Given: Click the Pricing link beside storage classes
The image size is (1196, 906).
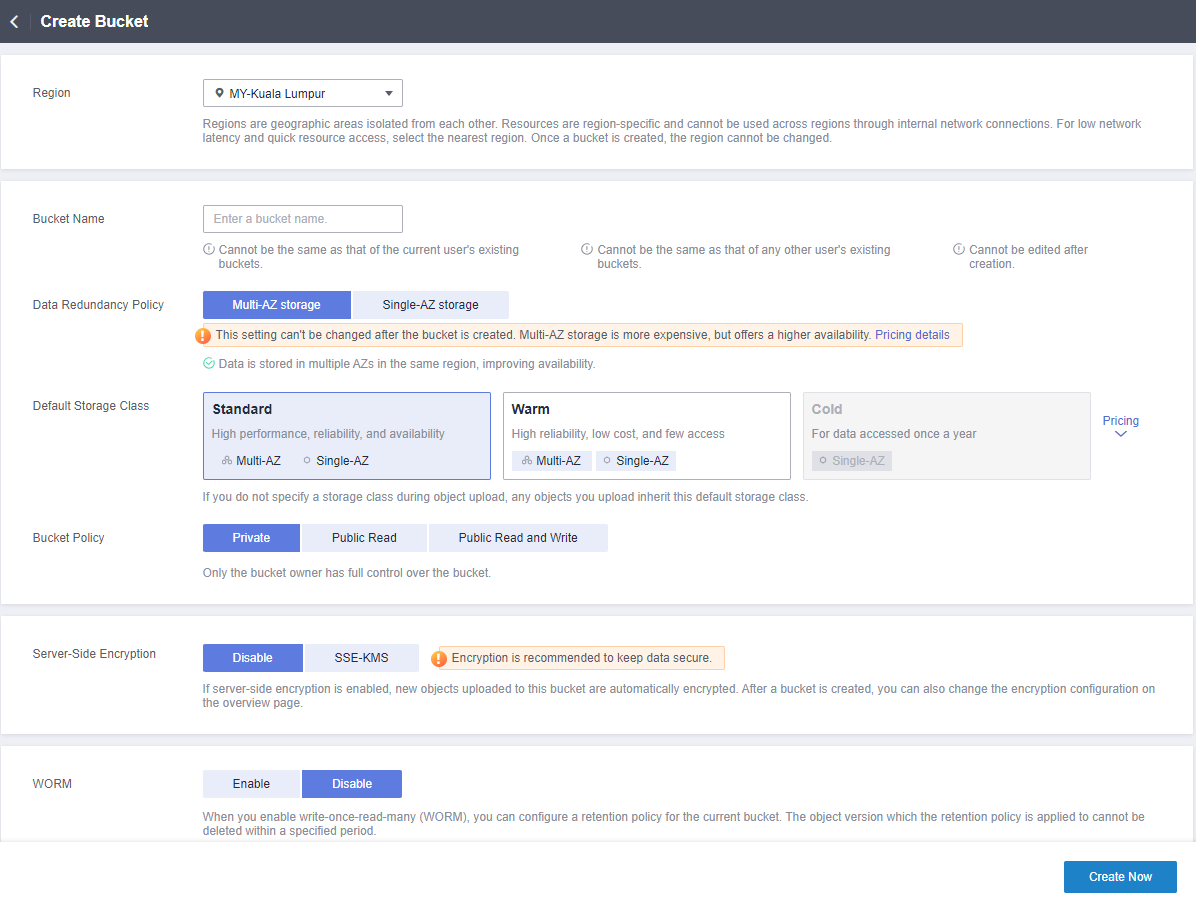Looking at the screenshot, I should [x=1120, y=421].
